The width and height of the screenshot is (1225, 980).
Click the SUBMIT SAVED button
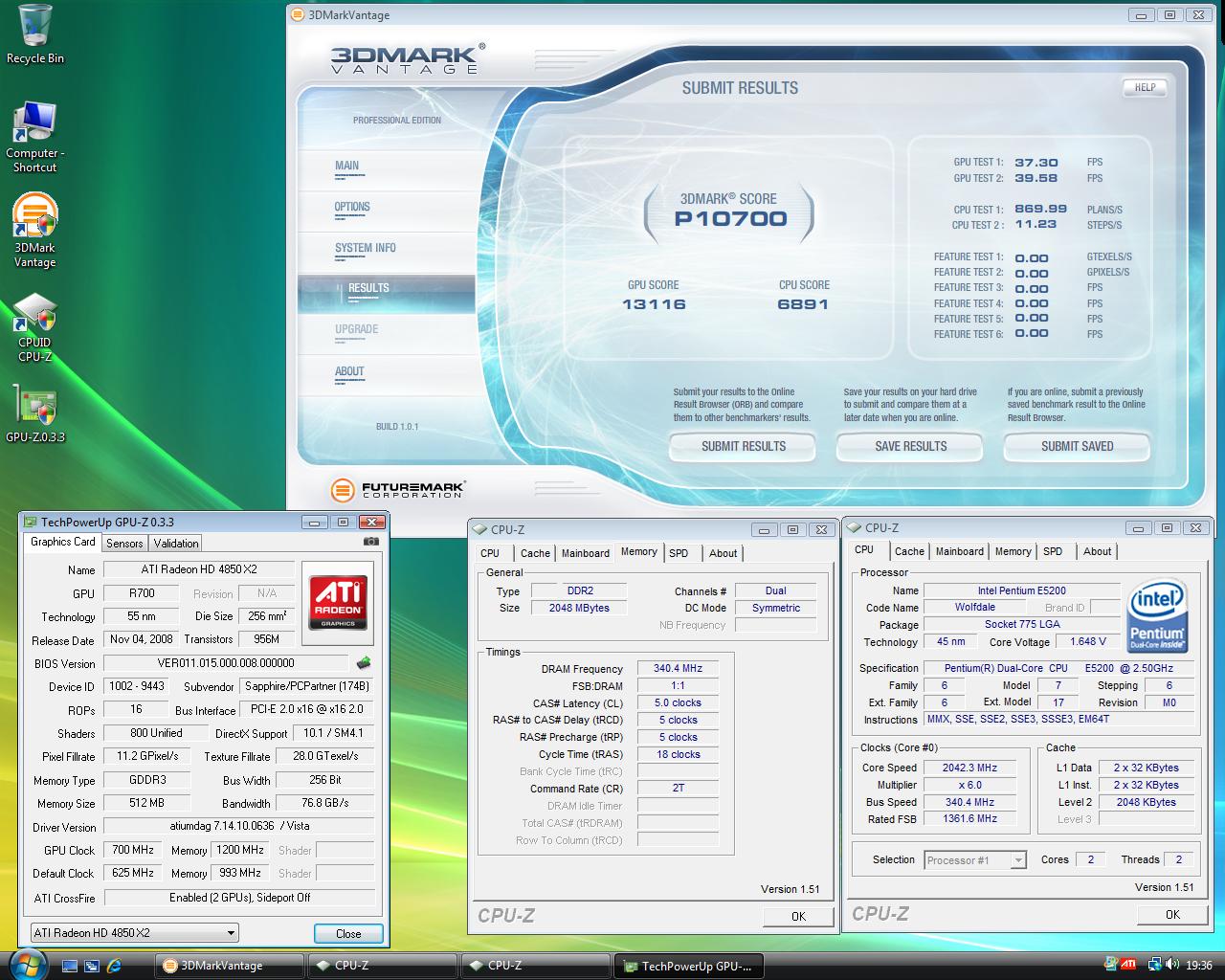tap(1077, 446)
